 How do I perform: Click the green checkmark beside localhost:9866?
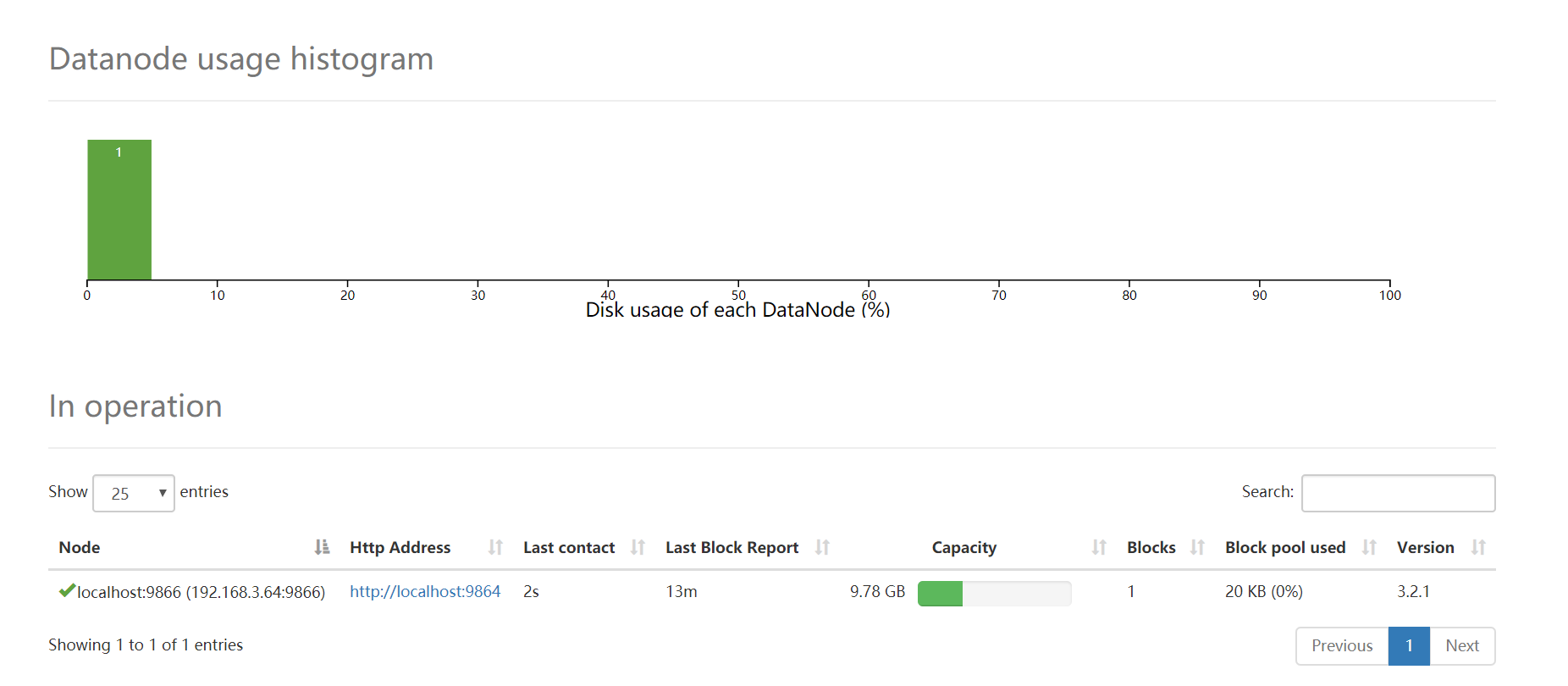67,590
